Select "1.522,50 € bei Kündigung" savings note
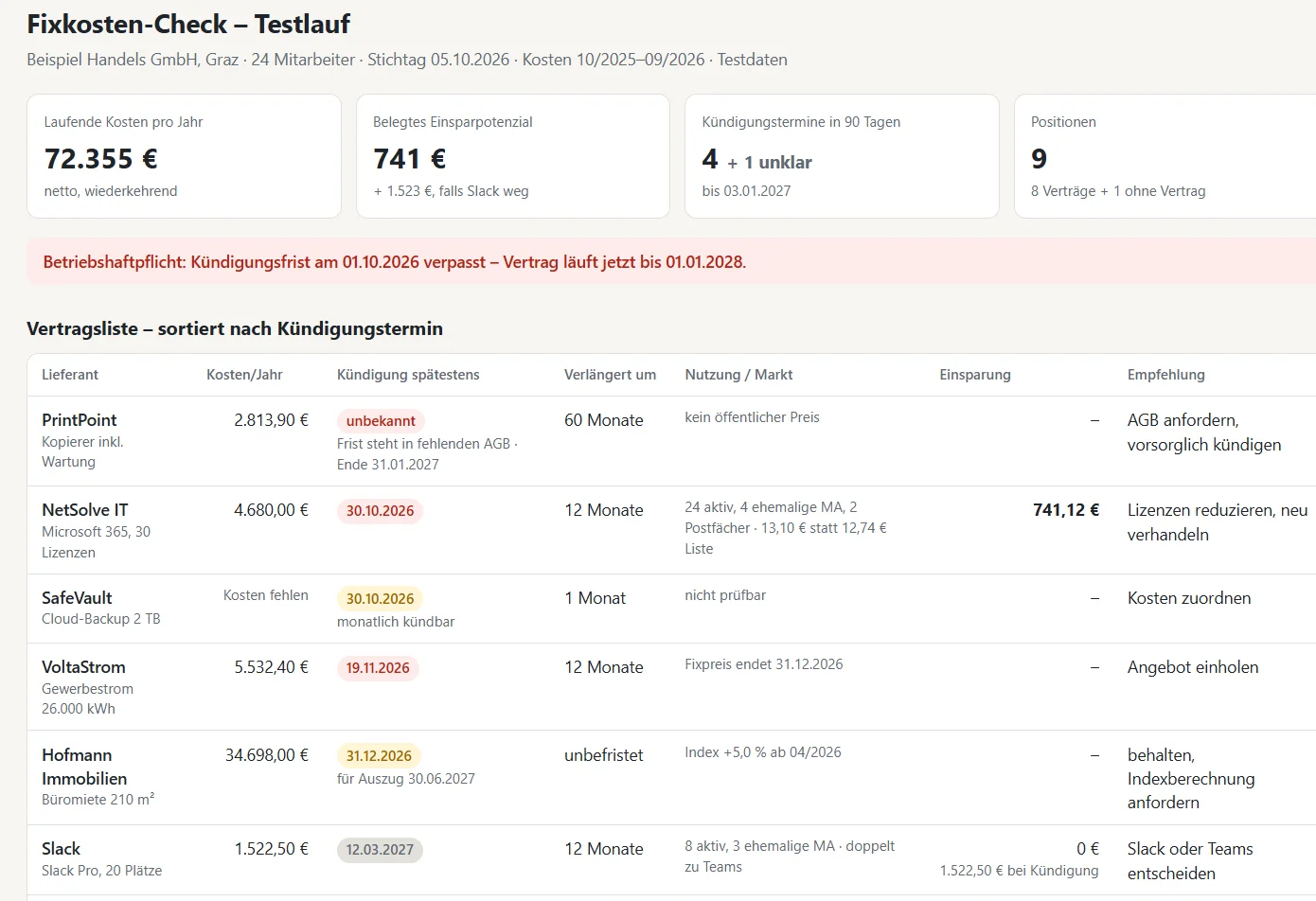The height and width of the screenshot is (901, 1316). pos(1020,871)
